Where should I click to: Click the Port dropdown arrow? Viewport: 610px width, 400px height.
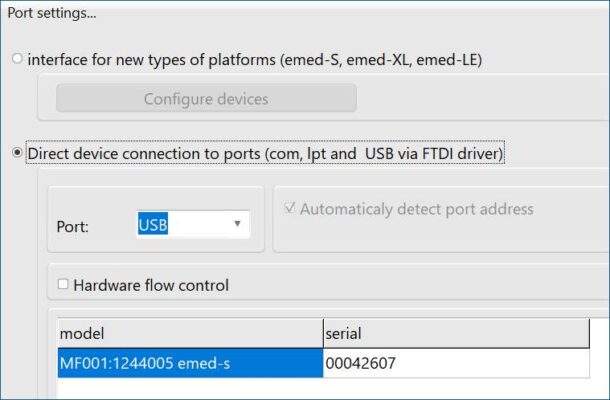tap(237, 224)
